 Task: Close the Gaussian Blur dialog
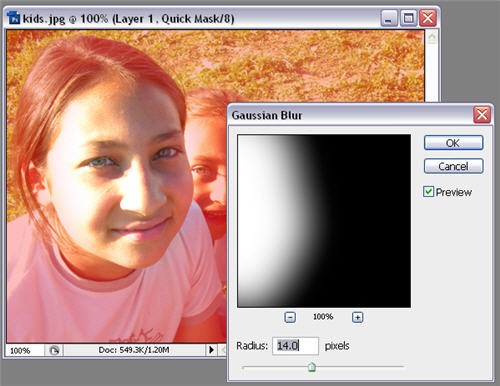[x=482, y=115]
